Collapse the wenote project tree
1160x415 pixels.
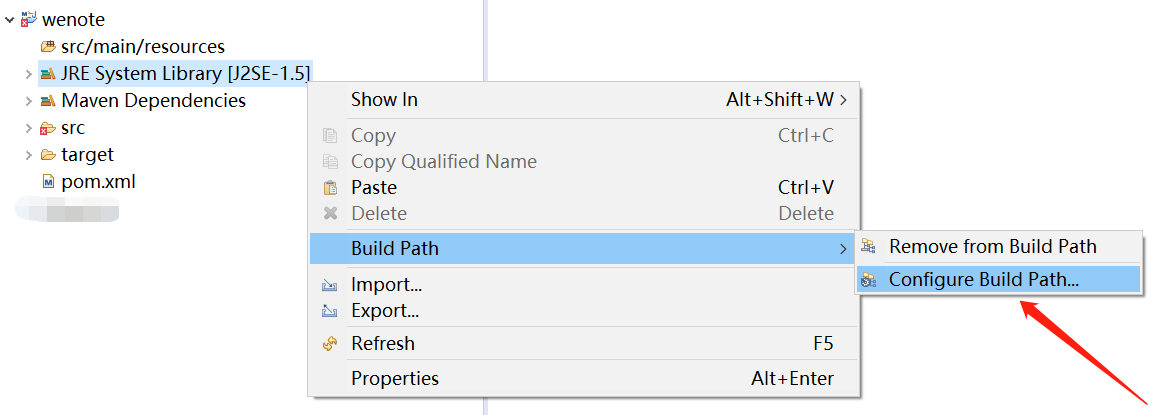(x=10, y=20)
